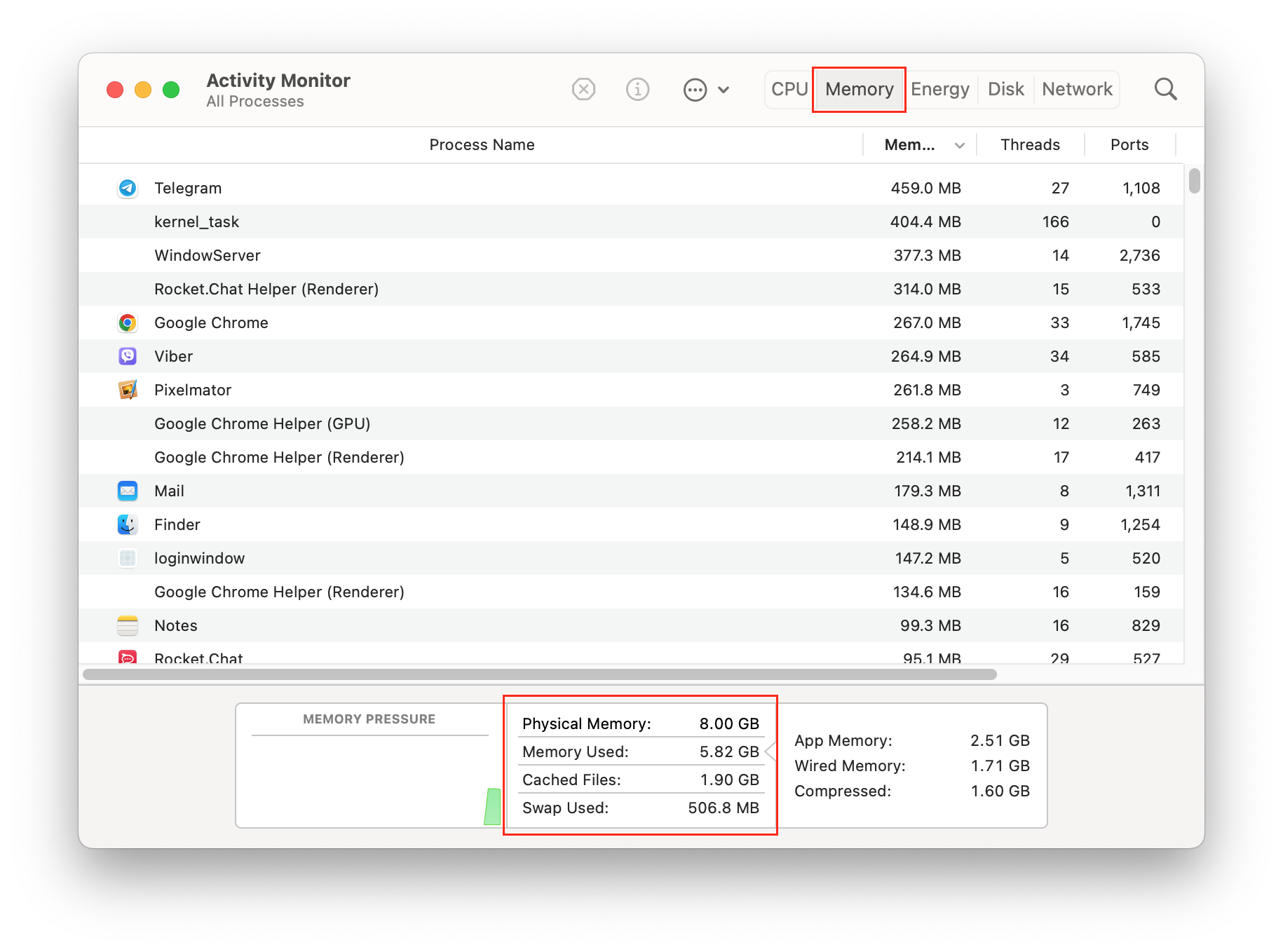Click the Viber app icon

tap(128, 356)
